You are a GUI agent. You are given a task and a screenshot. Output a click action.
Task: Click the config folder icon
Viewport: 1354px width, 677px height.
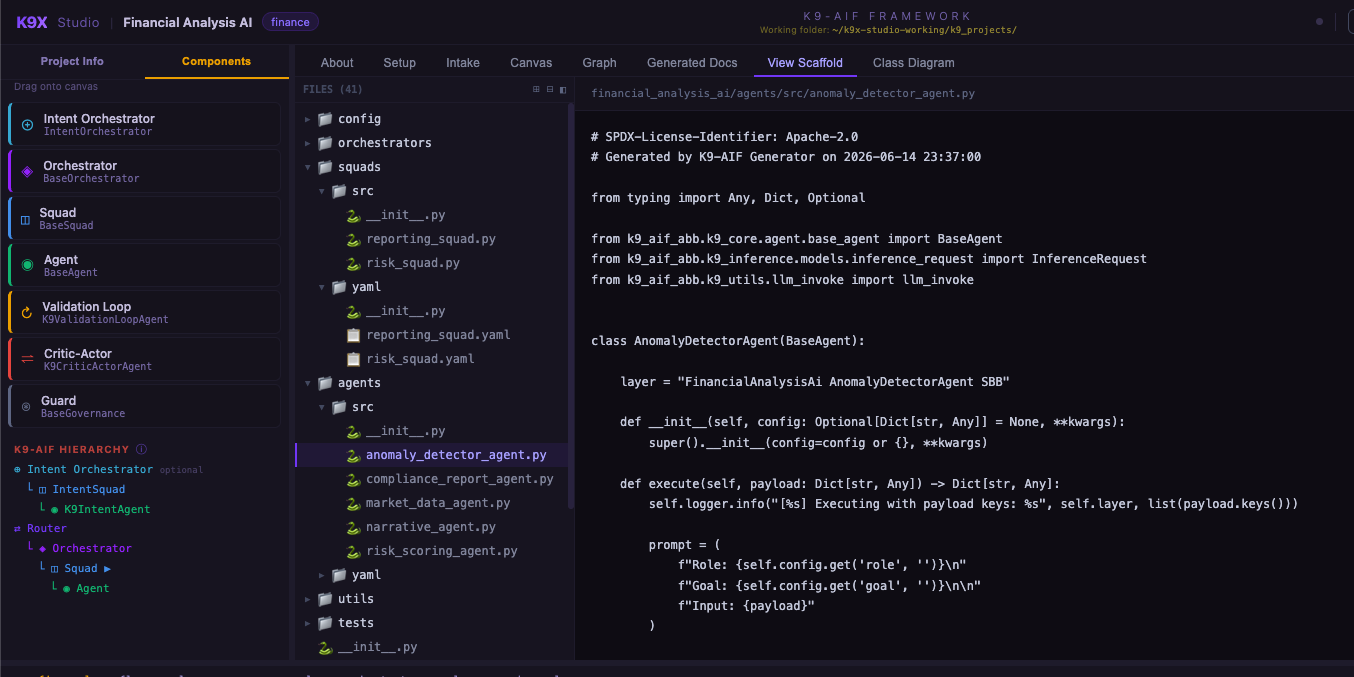click(325, 119)
